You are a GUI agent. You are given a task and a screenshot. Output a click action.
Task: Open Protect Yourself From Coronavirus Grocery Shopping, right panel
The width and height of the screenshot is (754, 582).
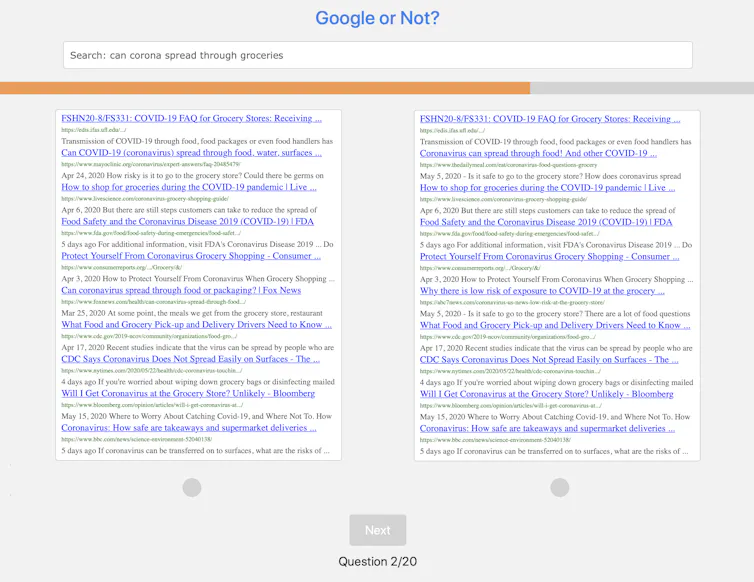(550, 256)
